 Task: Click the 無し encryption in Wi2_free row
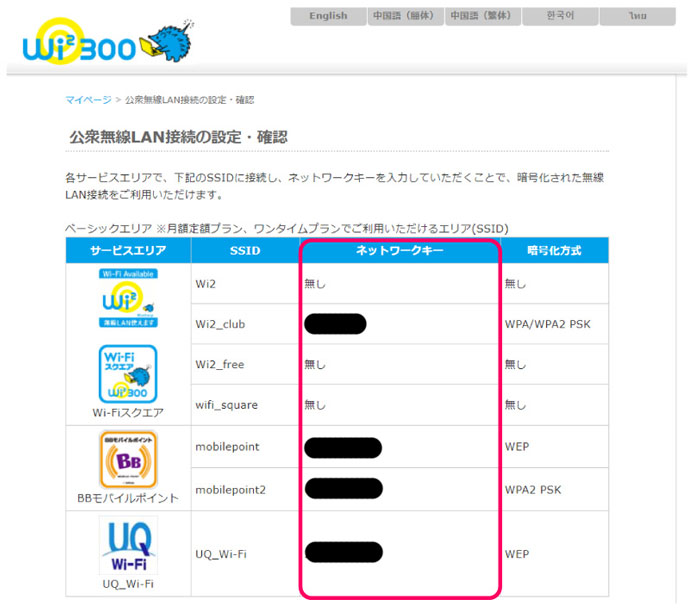click(x=516, y=365)
